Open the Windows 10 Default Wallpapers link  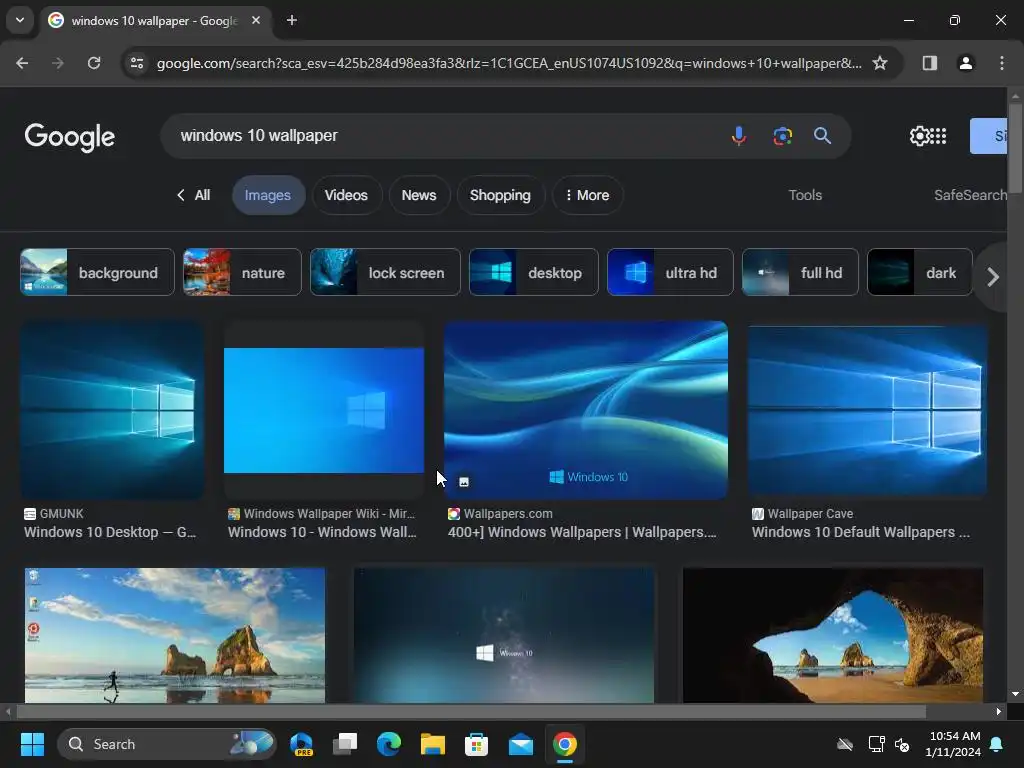(861, 532)
